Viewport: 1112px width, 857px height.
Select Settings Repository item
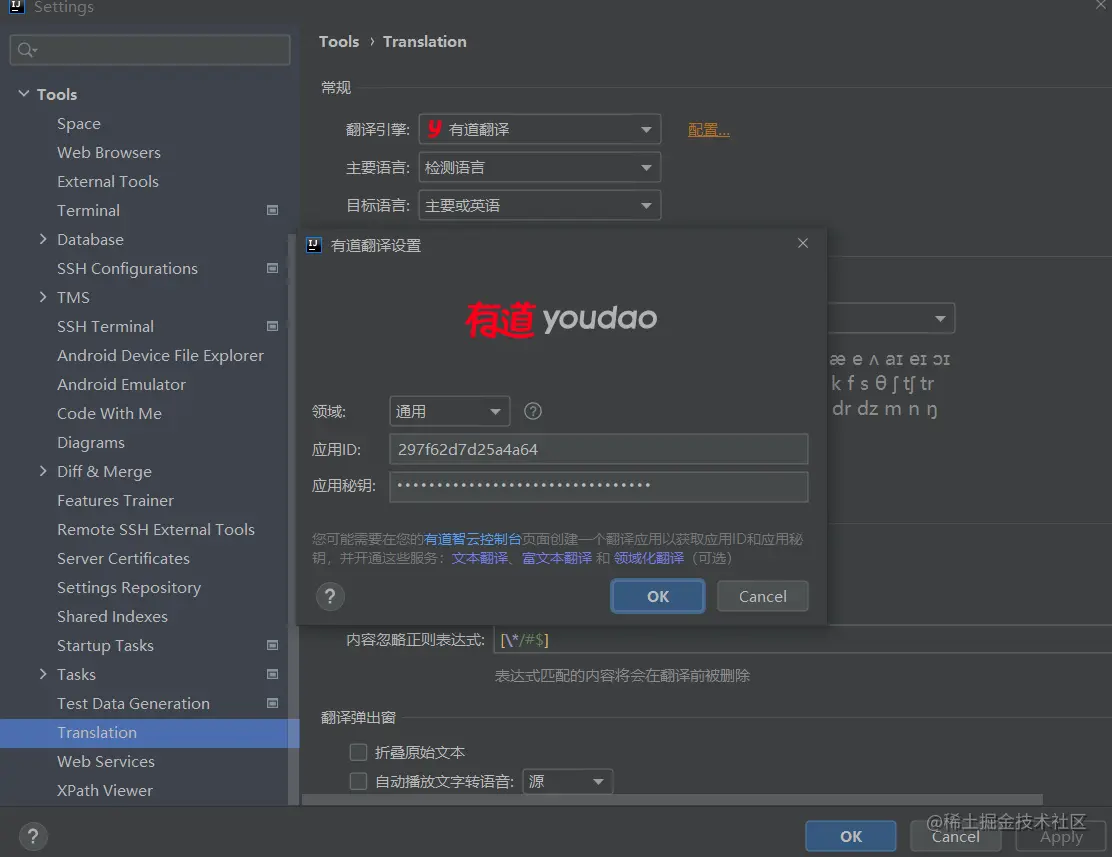129,587
